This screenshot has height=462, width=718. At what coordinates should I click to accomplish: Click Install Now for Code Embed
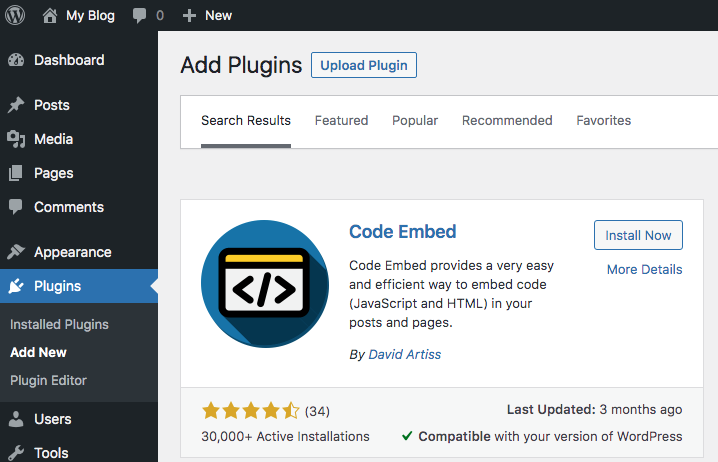coord(638,235)
